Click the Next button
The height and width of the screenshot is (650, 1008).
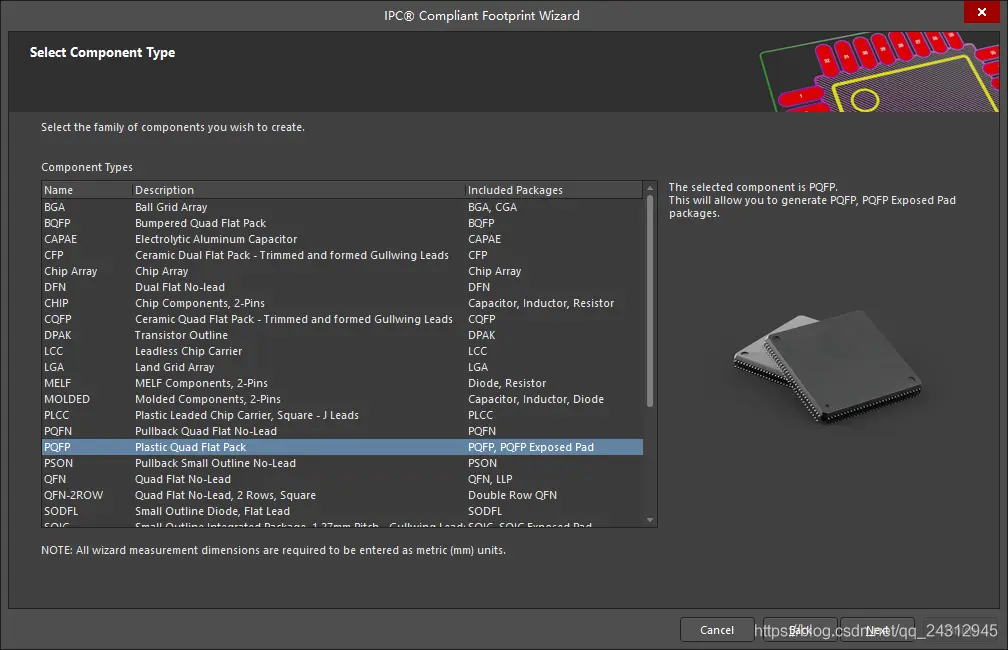tap(878, 630)
